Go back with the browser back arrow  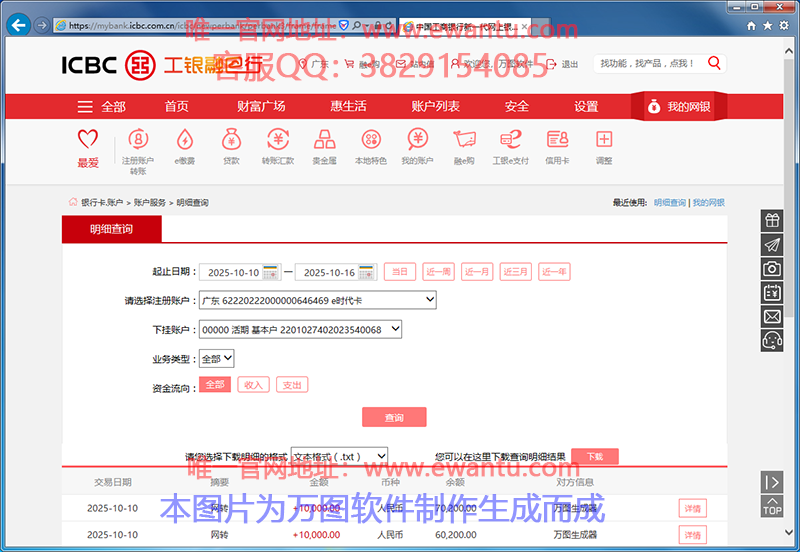[x=18, y=24]
